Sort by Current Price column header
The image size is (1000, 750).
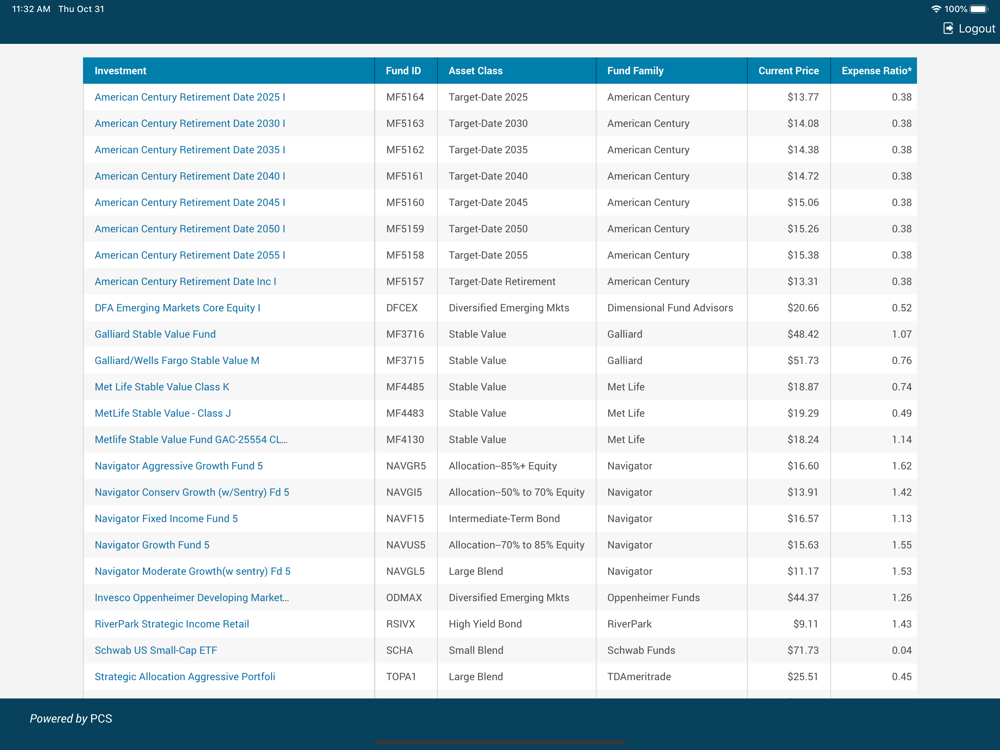point(788,71)
